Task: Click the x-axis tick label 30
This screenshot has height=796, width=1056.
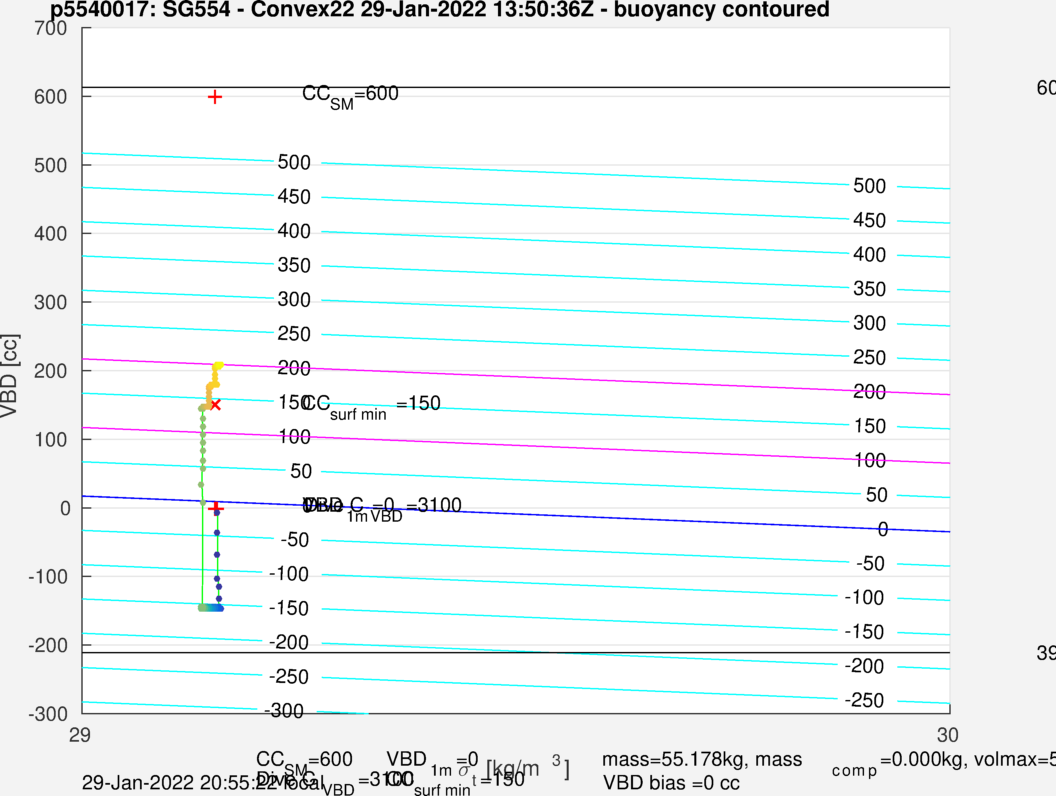Action: tap(947, 735)
